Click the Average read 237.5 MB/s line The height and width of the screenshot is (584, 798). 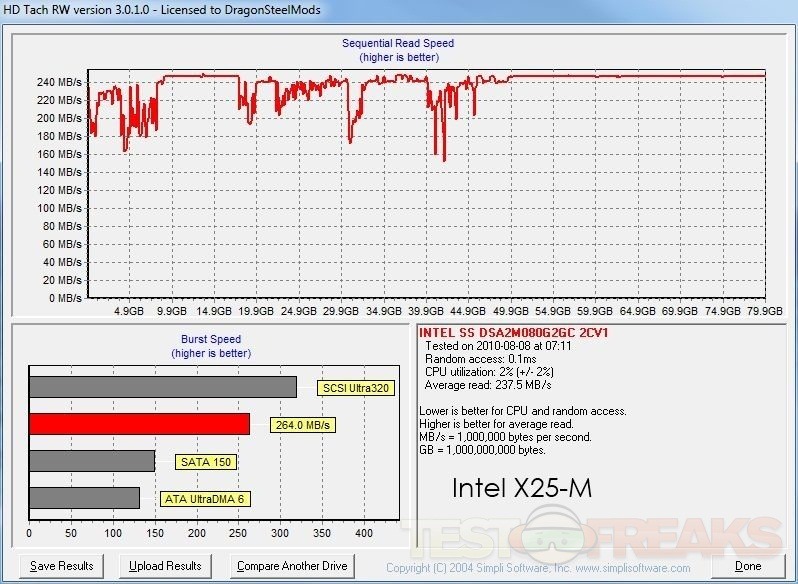(502, 385)
